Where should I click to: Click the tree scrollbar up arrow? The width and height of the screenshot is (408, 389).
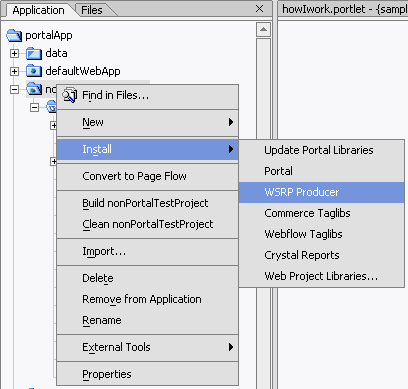263,30
